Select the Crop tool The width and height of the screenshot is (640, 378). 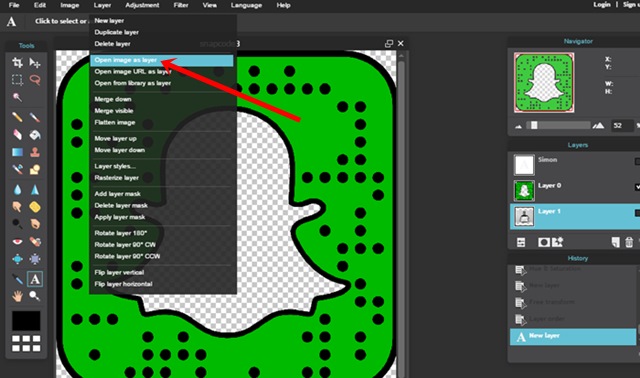[17, 62]
